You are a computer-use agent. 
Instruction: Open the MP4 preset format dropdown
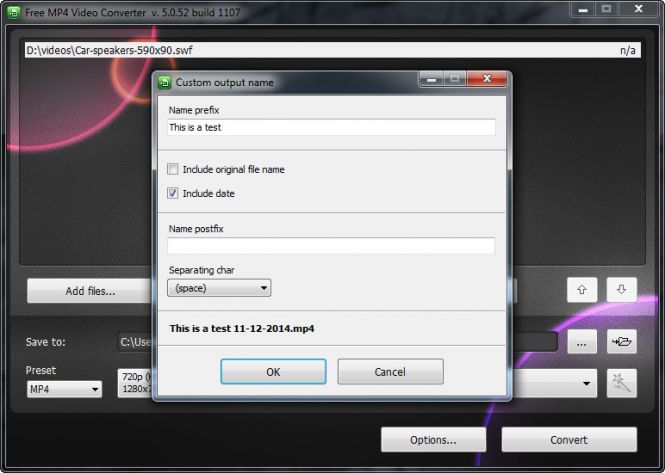point(64,389)
